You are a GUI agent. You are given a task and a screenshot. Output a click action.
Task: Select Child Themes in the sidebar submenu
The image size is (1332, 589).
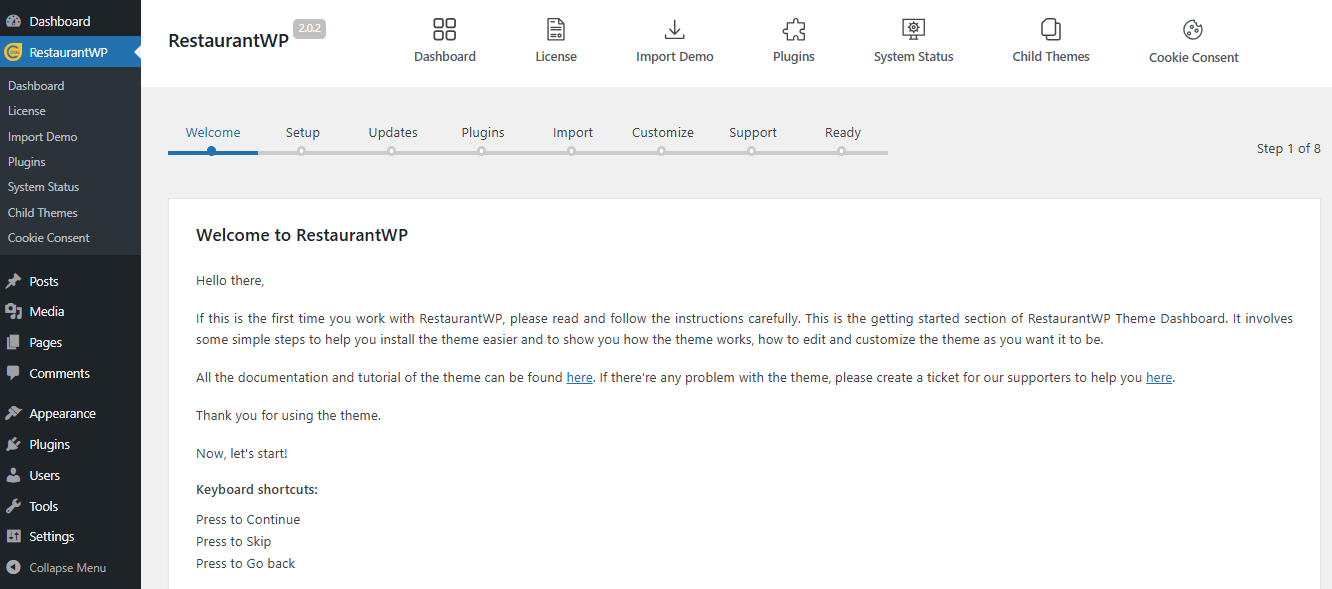pyautogui.click(x=42, y=213)
